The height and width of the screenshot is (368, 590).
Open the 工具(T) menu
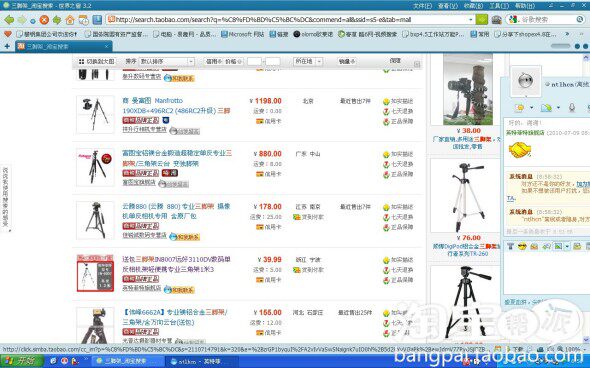(x=499, y=6)
